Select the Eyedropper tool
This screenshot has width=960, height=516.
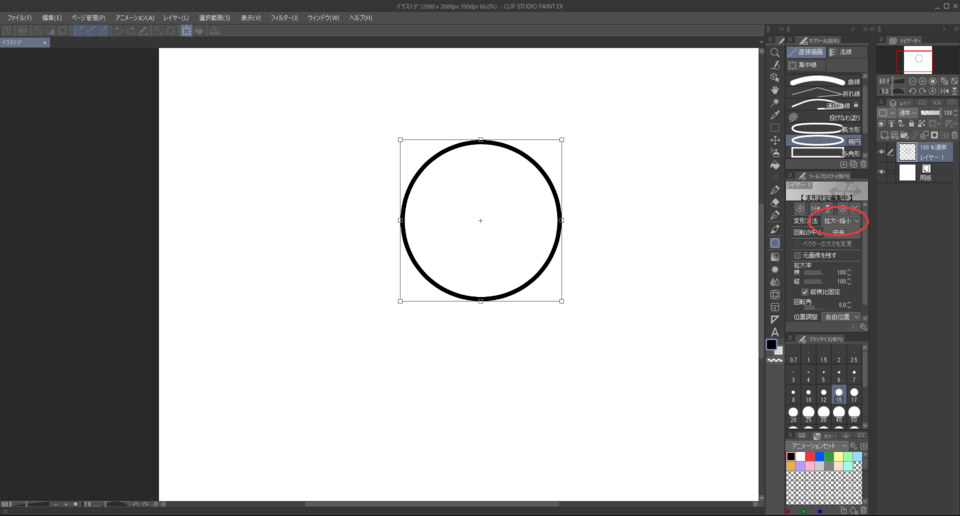click(x=774, y=115)
